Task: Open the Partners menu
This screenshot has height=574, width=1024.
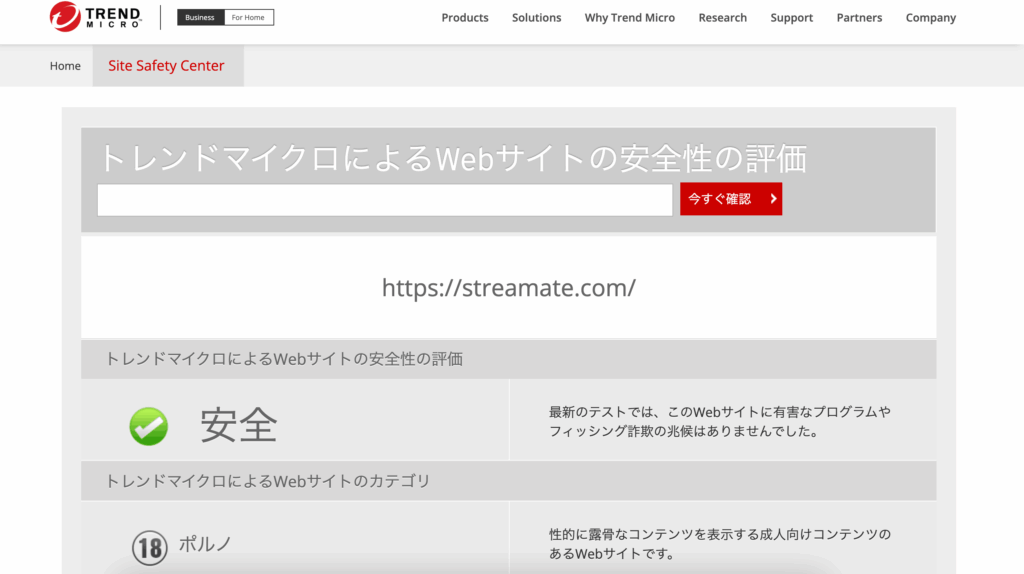Action: coord(859,18)
